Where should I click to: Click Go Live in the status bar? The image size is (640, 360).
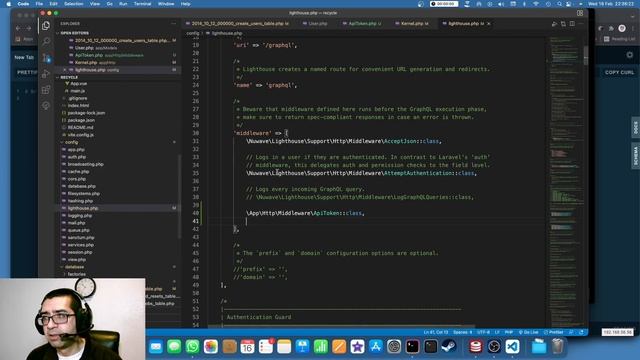click(x=529, y=332)
